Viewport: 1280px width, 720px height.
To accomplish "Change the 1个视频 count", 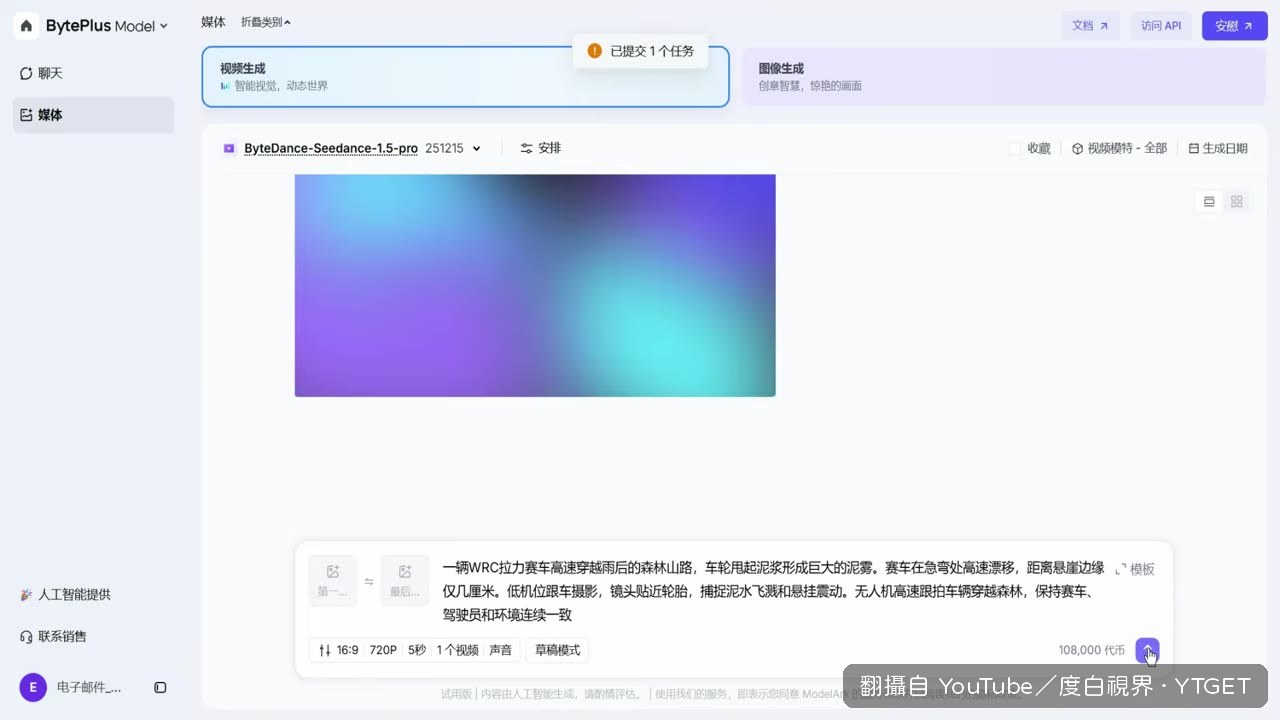I will coord(457,650).
